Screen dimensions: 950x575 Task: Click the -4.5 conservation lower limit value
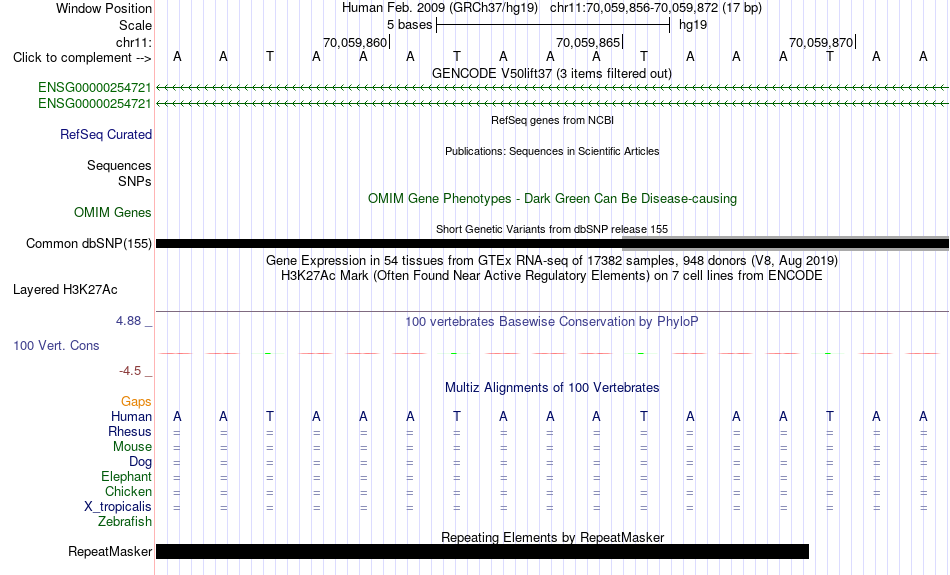pos(130,371)
